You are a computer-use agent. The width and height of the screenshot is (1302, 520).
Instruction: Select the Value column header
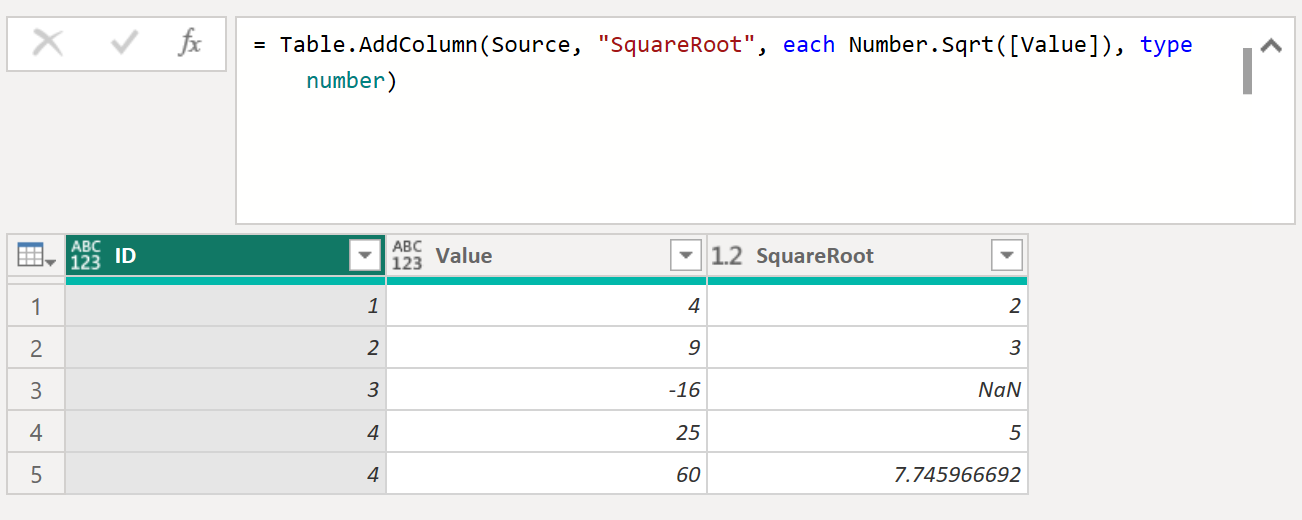point(464,256)
